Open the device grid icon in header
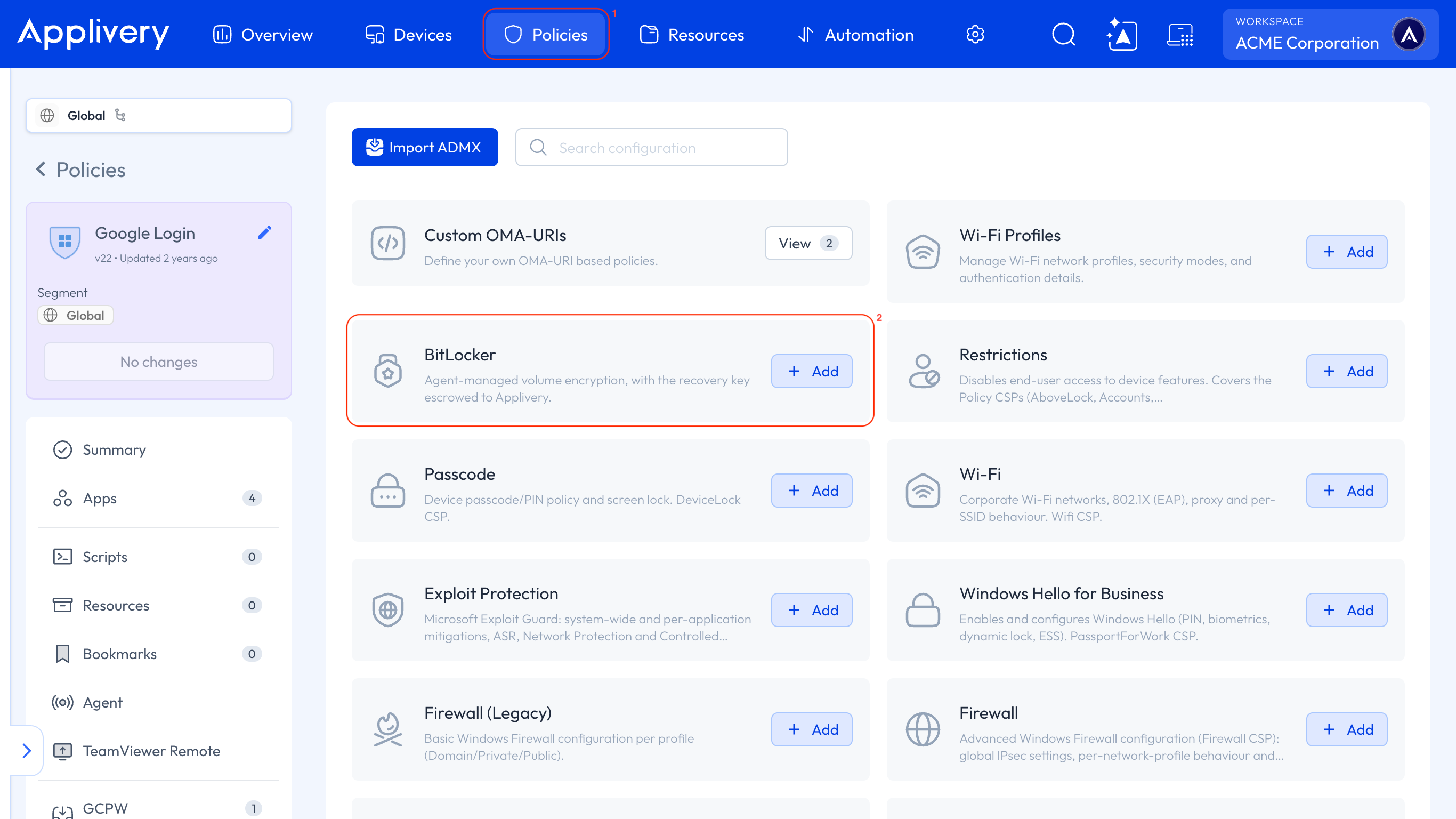 [x=1180, y=35]
